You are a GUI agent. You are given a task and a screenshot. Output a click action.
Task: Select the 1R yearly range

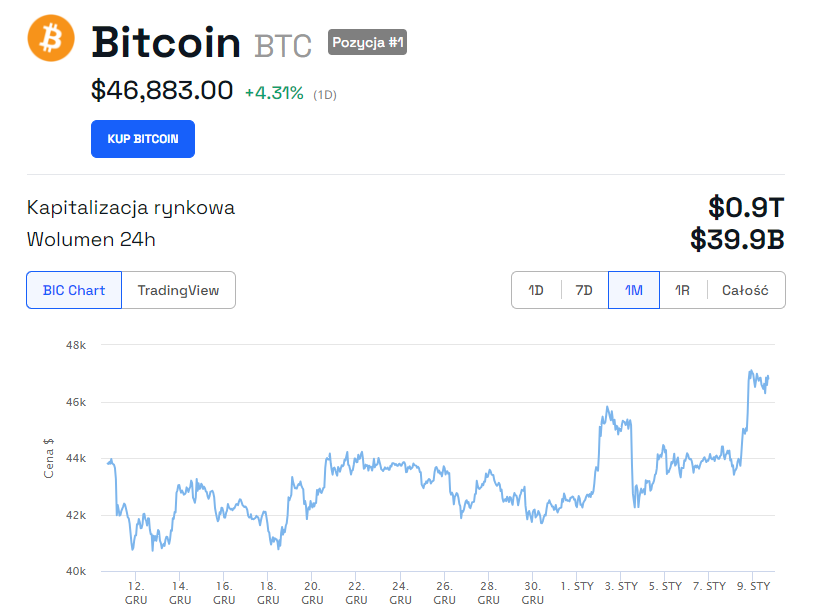(x=682, y=290)
